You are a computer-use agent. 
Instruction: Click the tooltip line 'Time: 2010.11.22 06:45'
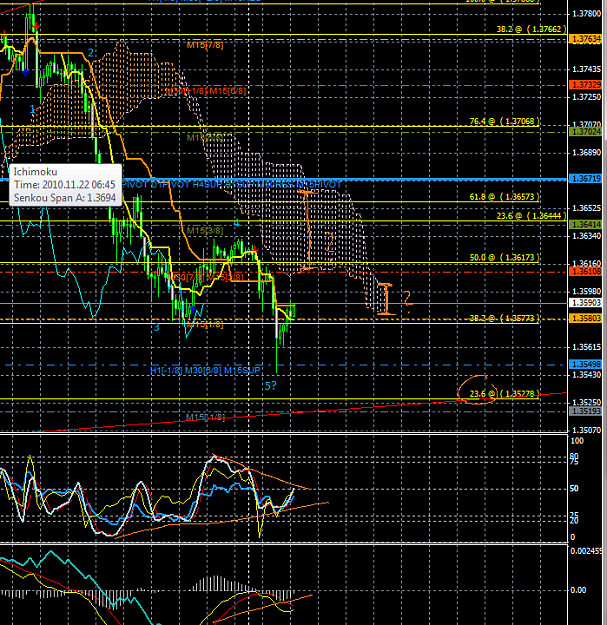65,185
